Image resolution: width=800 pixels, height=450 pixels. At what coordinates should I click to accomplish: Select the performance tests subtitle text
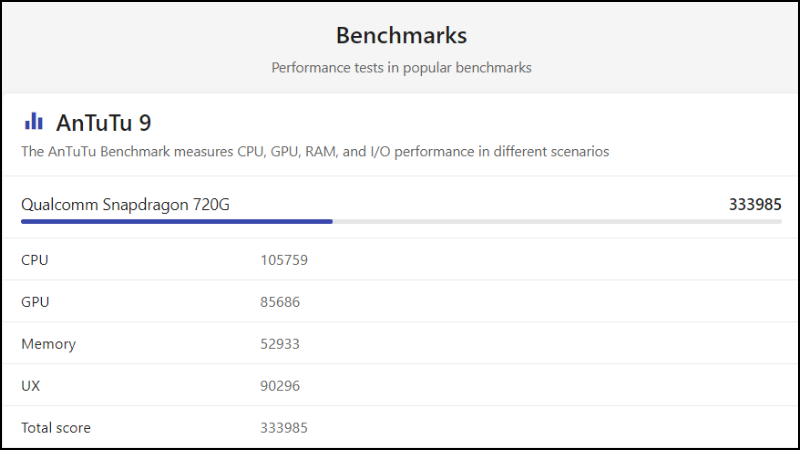401,68
